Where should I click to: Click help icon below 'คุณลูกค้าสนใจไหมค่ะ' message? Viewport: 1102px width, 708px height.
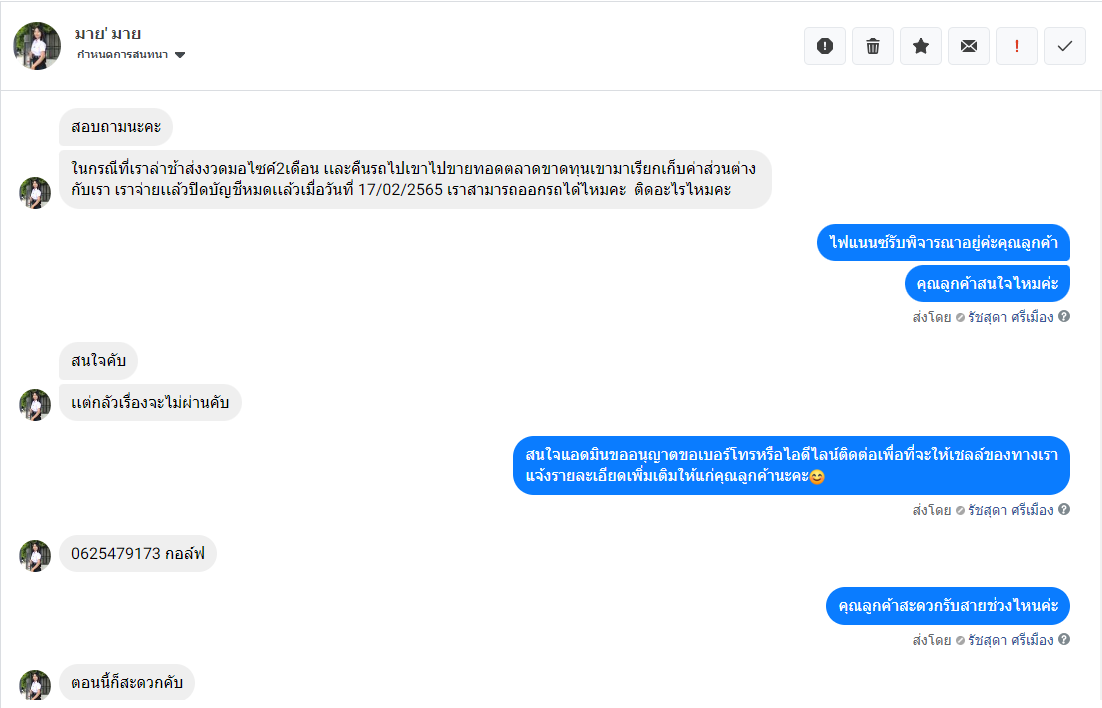click(x=1064, y=316)
